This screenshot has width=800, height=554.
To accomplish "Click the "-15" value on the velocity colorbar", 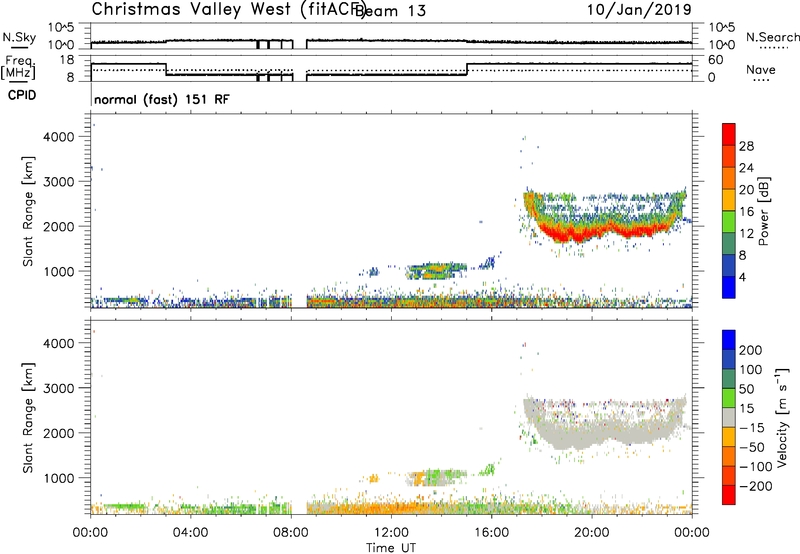I will (x=752, y=428).
